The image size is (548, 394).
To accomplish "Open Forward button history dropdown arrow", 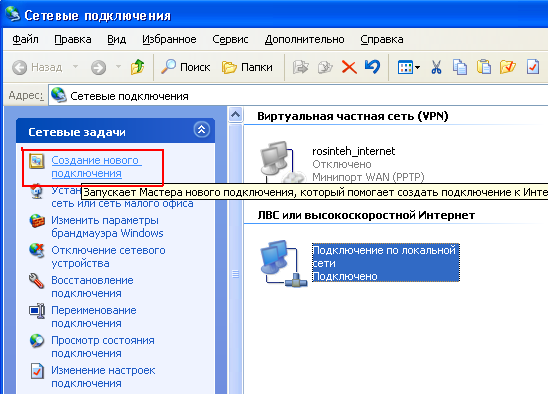I will coord(118,66).
